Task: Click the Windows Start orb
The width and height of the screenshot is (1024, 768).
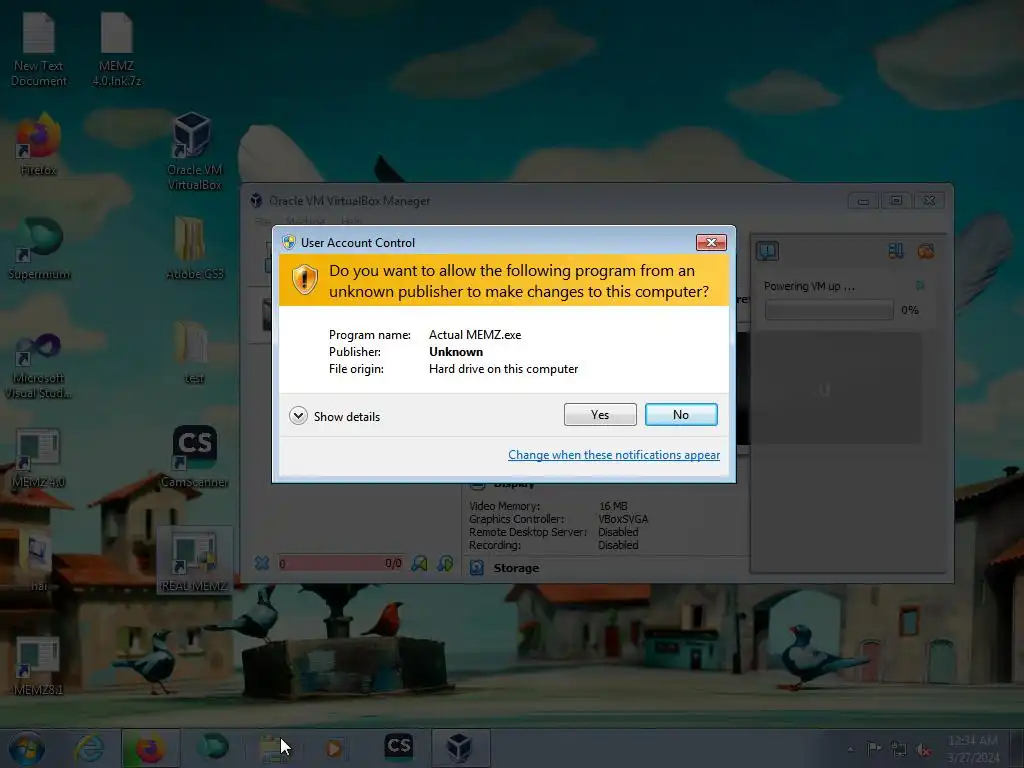Action: click(27, 748)
